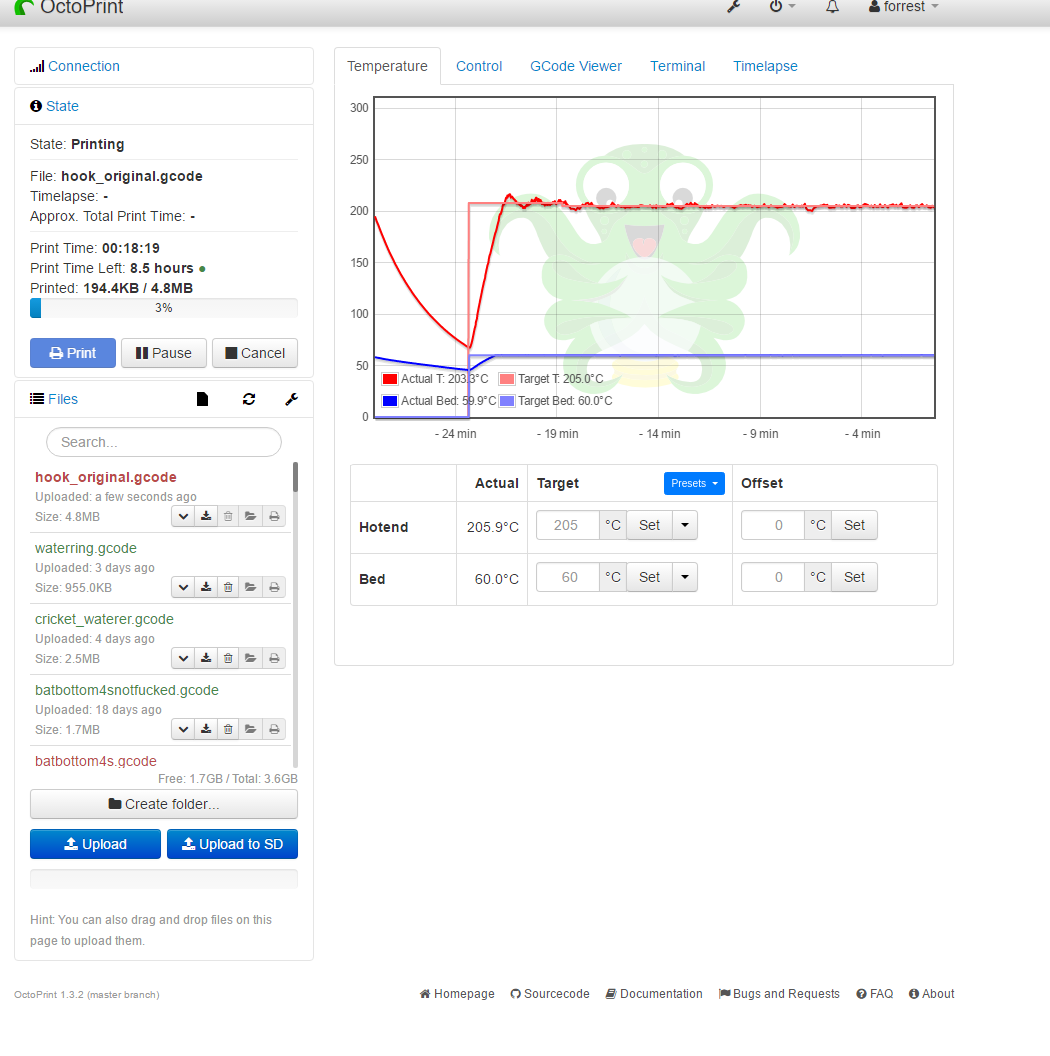This screenshot has width=1050, height=1056.
Task: Pause the current print
Action: 163,353
